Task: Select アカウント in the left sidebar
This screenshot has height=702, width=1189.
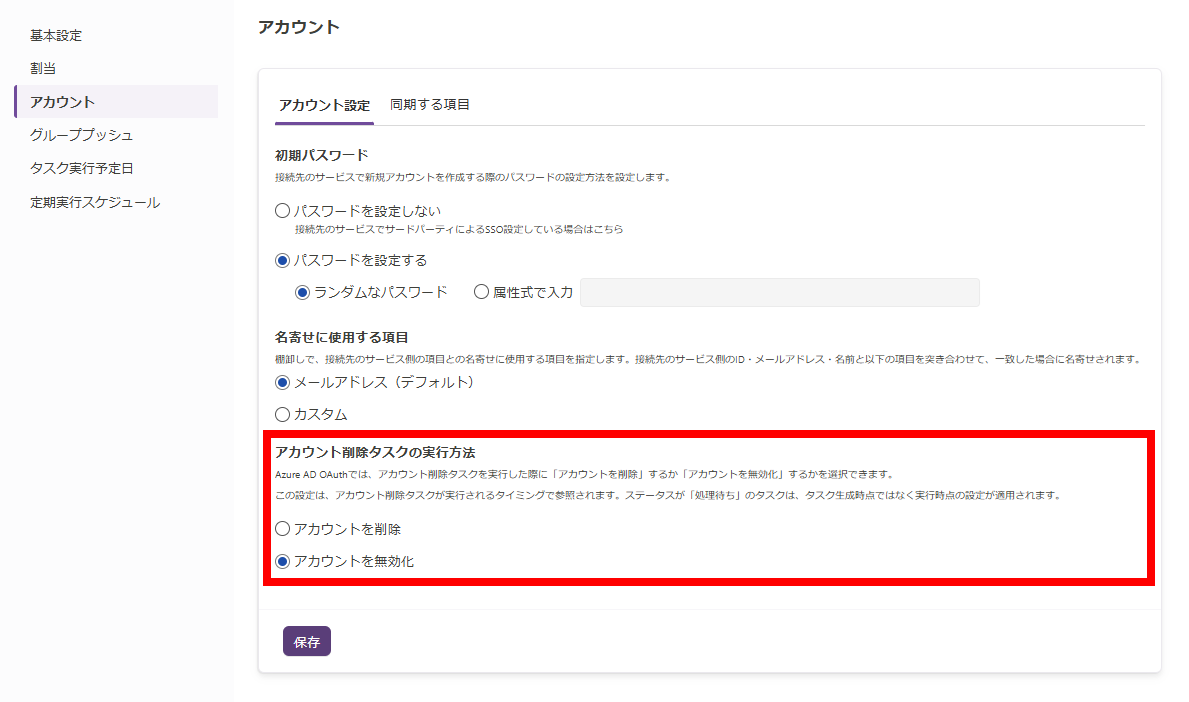Action: (x=62, y=102)
